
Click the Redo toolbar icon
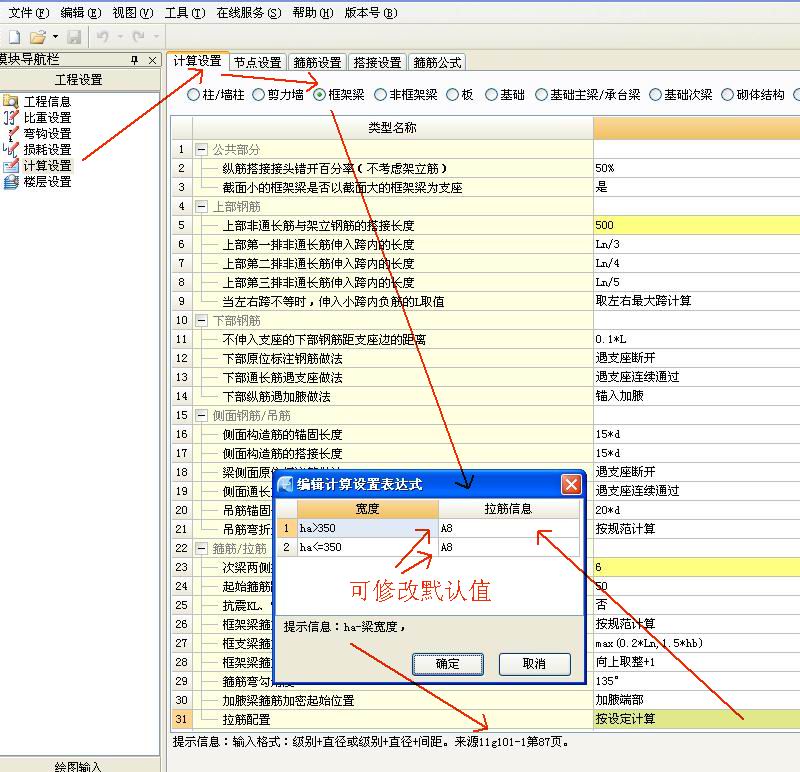coord(138,37)
